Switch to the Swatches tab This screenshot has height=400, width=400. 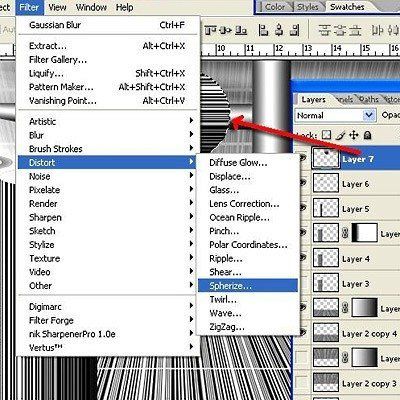347,7
